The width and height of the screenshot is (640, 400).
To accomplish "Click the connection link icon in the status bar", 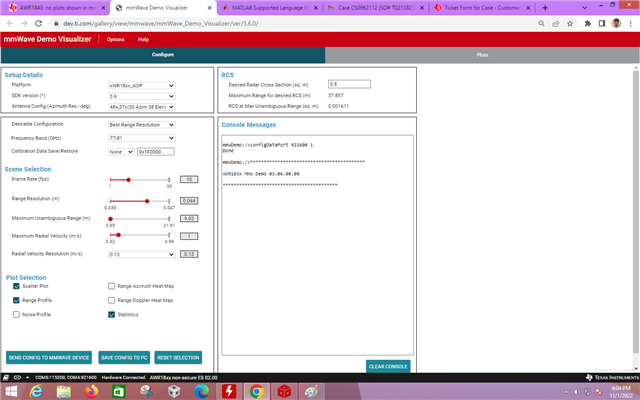I will pos(17,378).
